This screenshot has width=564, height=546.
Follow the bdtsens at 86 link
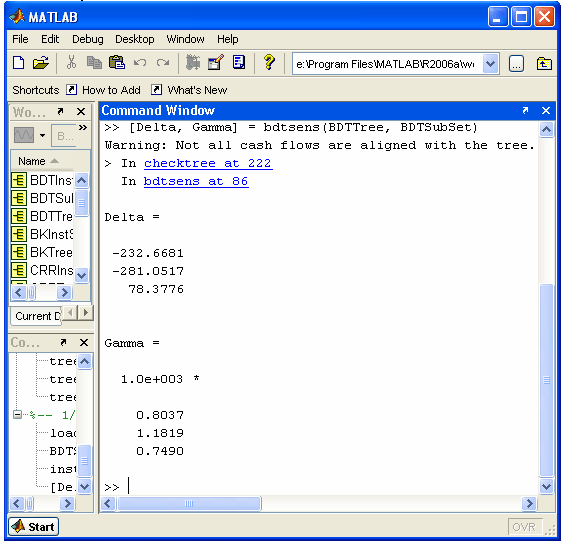click(x=196, y=181)
